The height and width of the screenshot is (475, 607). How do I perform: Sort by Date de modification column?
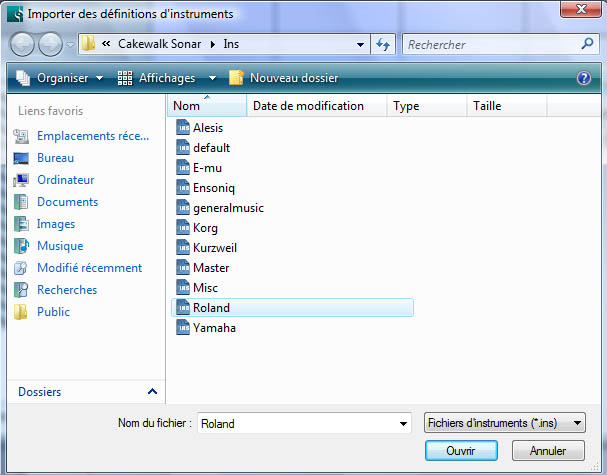coord(317,106)
